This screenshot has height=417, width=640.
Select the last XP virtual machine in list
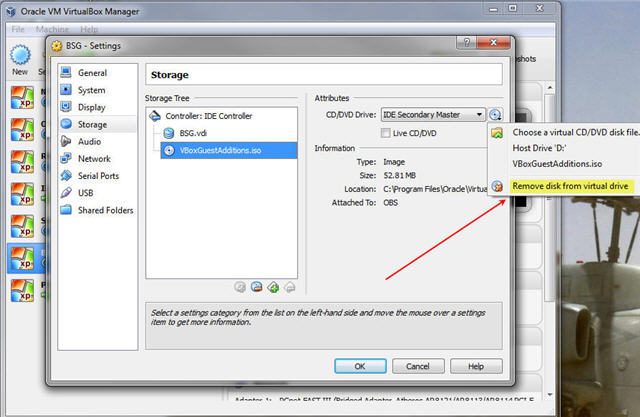tap(22, 291)
